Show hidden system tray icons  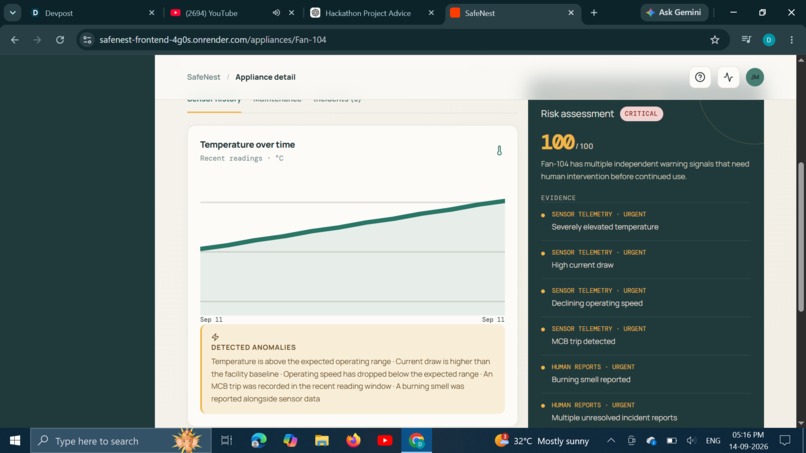[x=611, y=441]
